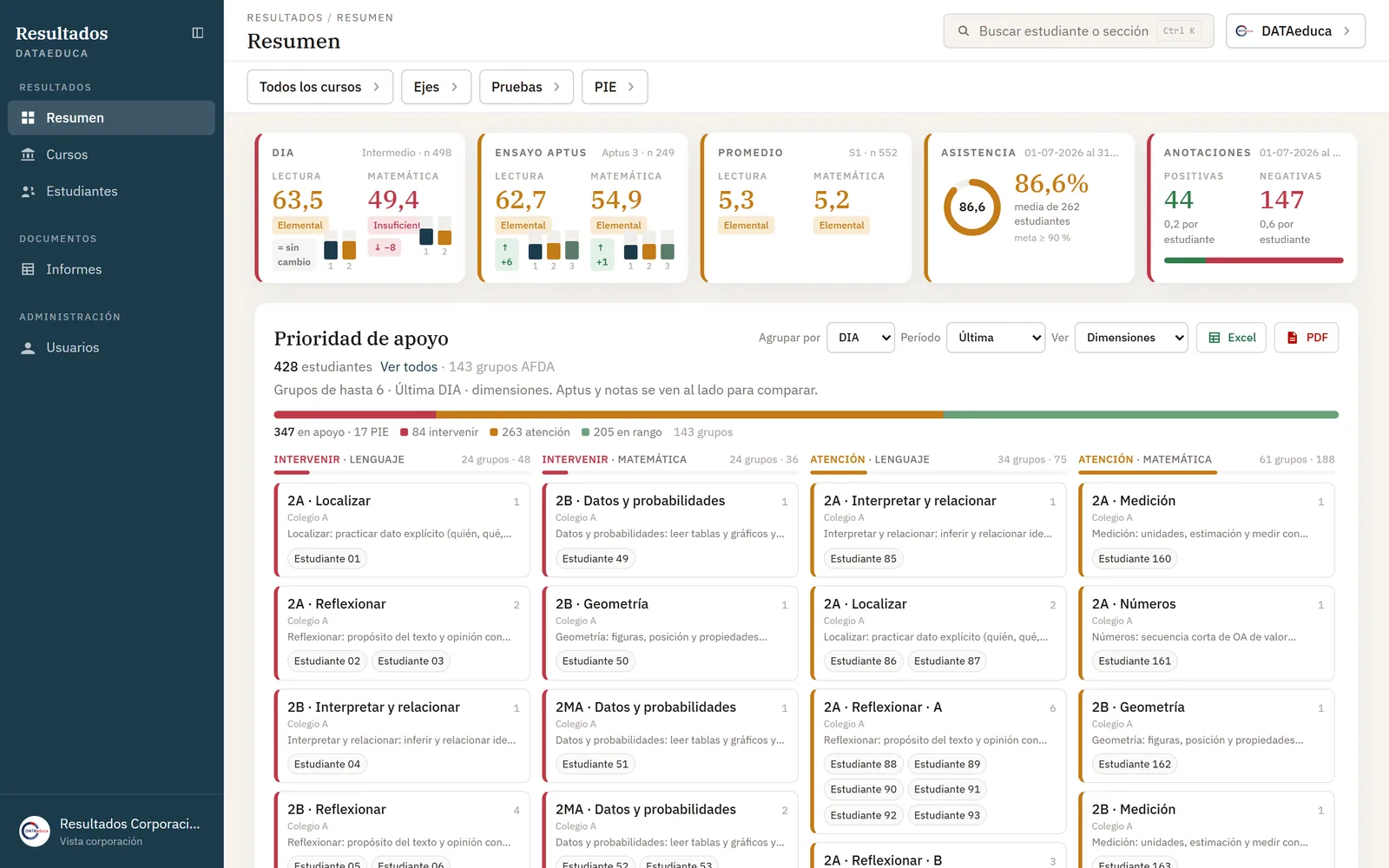Open the Estudiante 01 chip
Image resolution: width=1389 pixels, height=868 pixels.
coord(327,559)
